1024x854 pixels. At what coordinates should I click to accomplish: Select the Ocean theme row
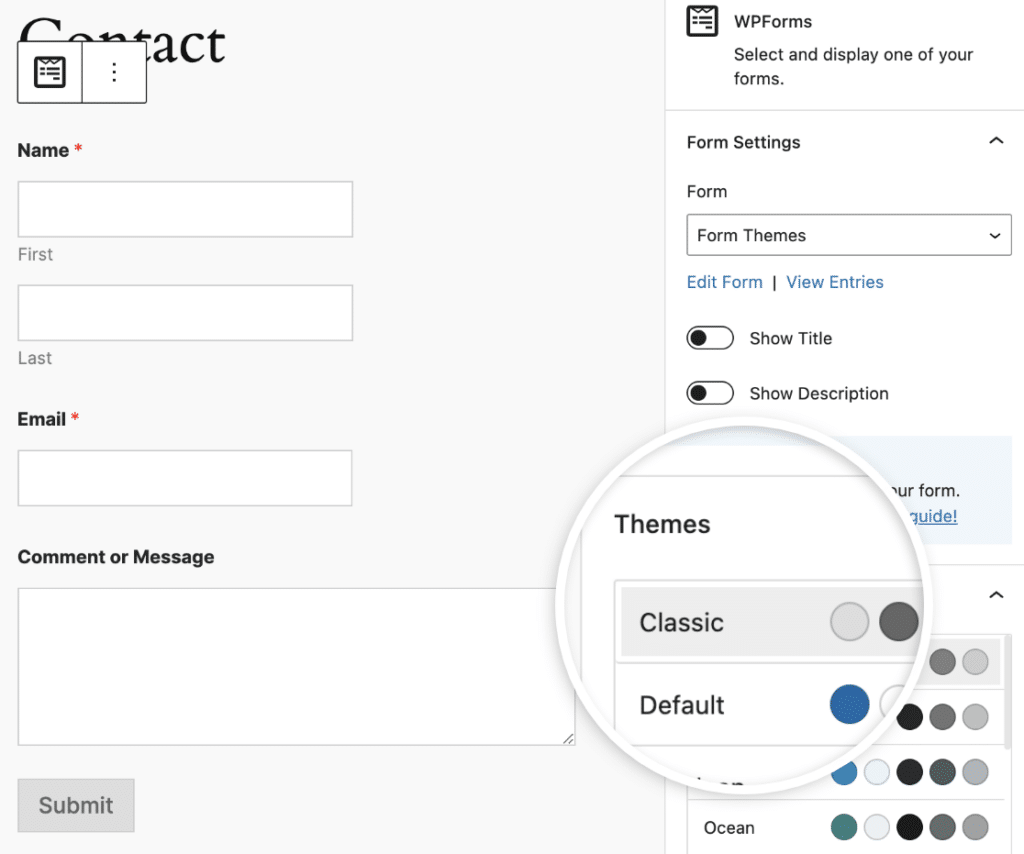coord(730,828)
